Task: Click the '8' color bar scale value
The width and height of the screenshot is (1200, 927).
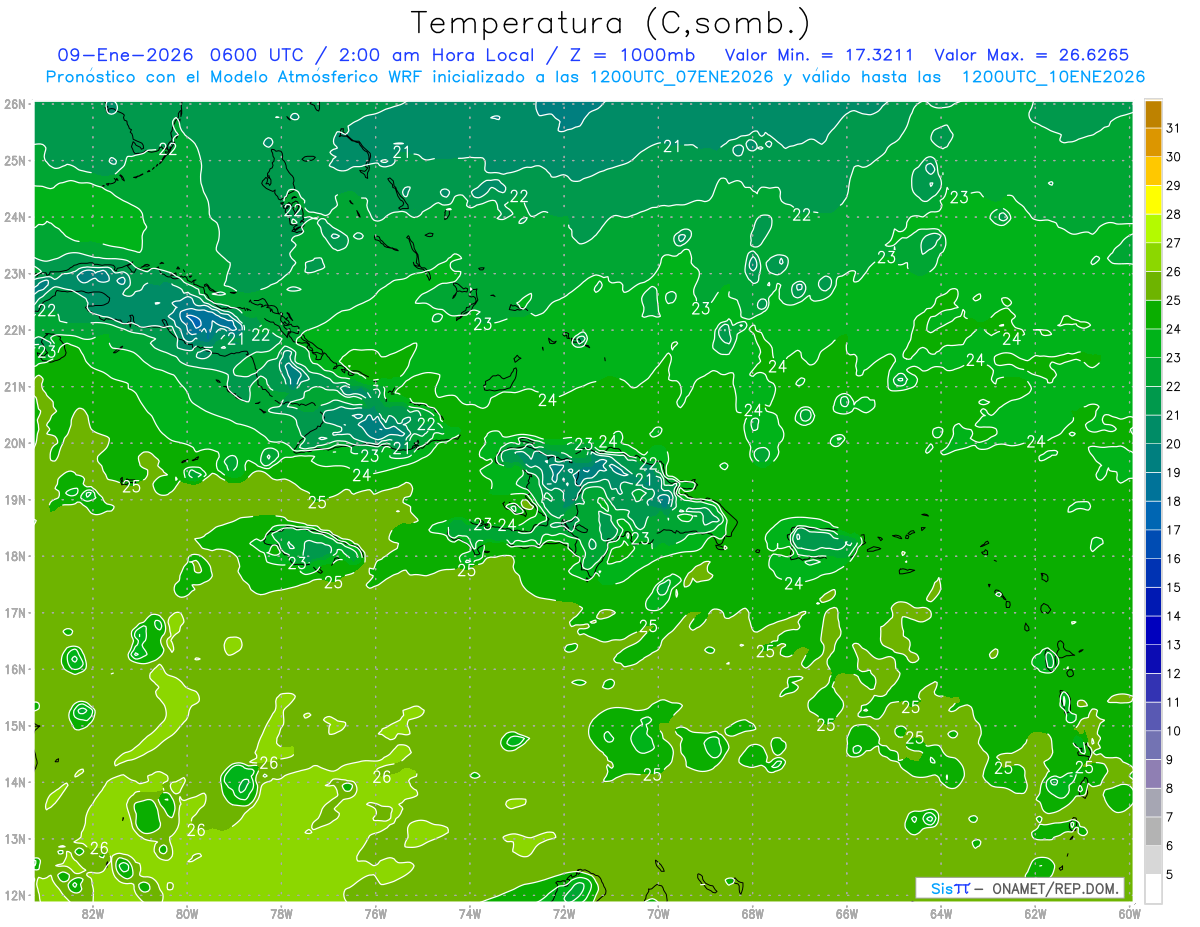Action: [x=1170, y=788]
